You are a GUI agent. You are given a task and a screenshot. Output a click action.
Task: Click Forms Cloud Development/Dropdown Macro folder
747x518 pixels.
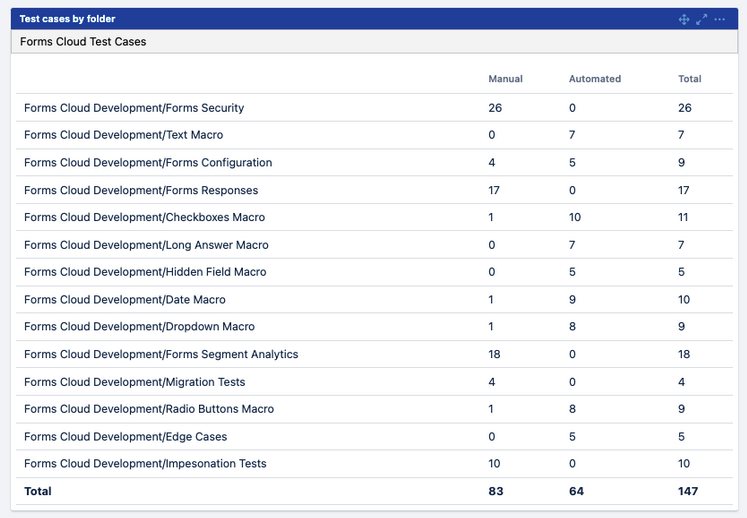pos(139,327)
